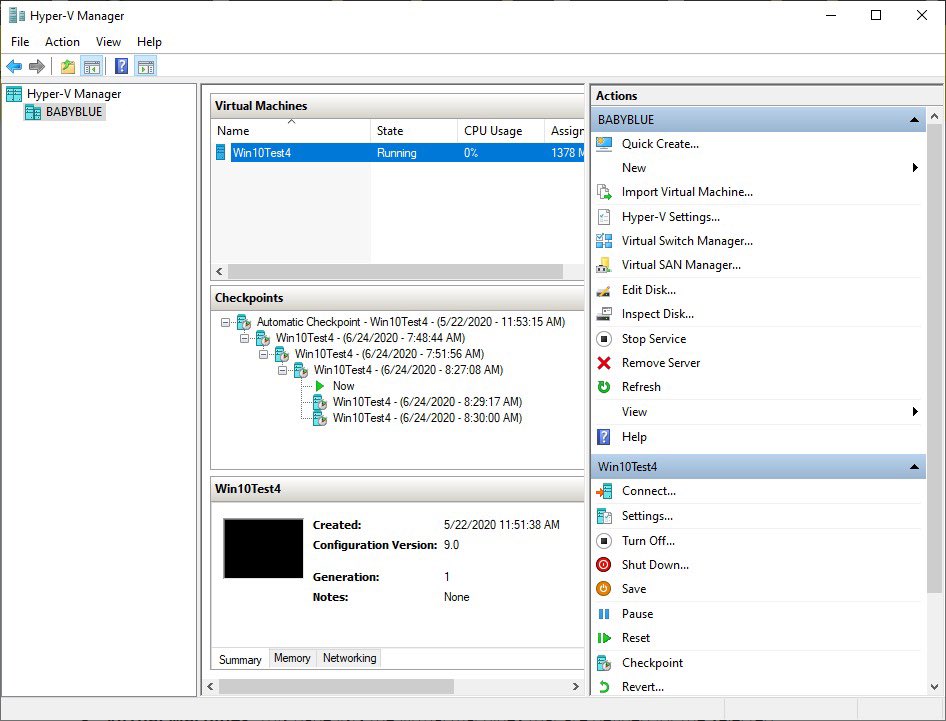This screenshot has height=721, width=946.
Task: Pause the Win10Test4 virtual machine
Action: [637, 614]
